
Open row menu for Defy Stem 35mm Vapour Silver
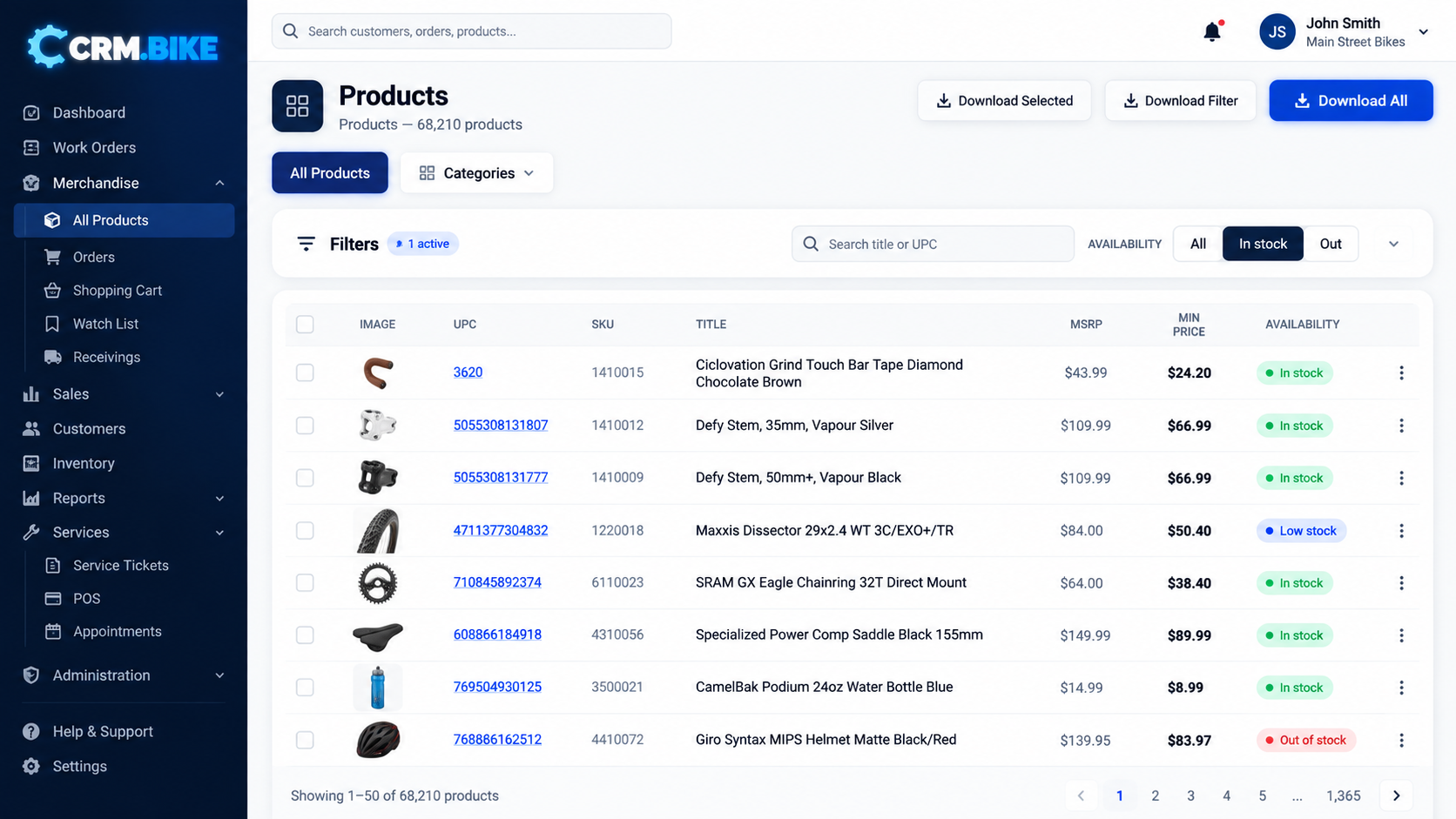coord(1401,426)
